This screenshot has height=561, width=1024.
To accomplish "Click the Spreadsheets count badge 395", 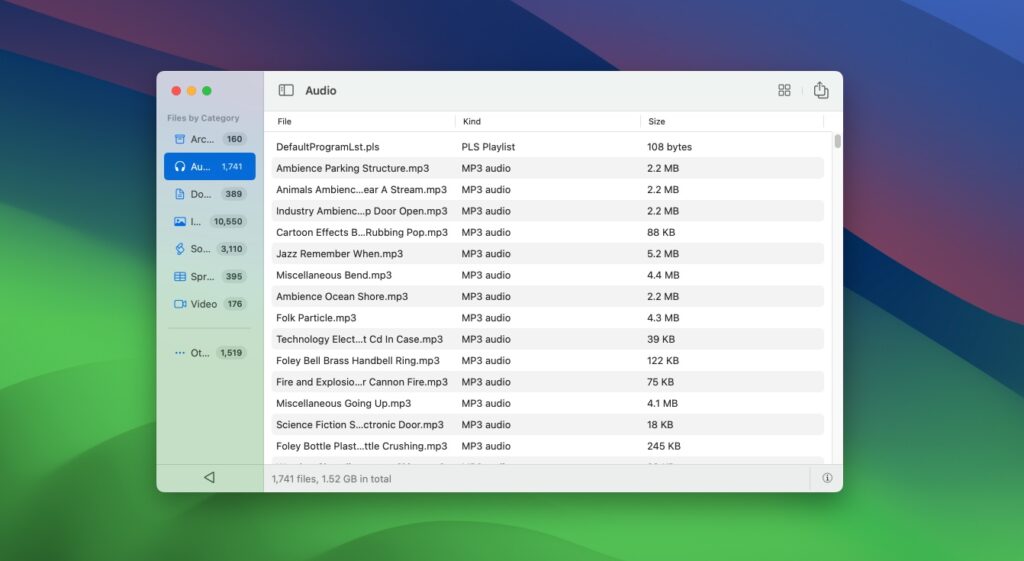I will [x=234, y=276].
